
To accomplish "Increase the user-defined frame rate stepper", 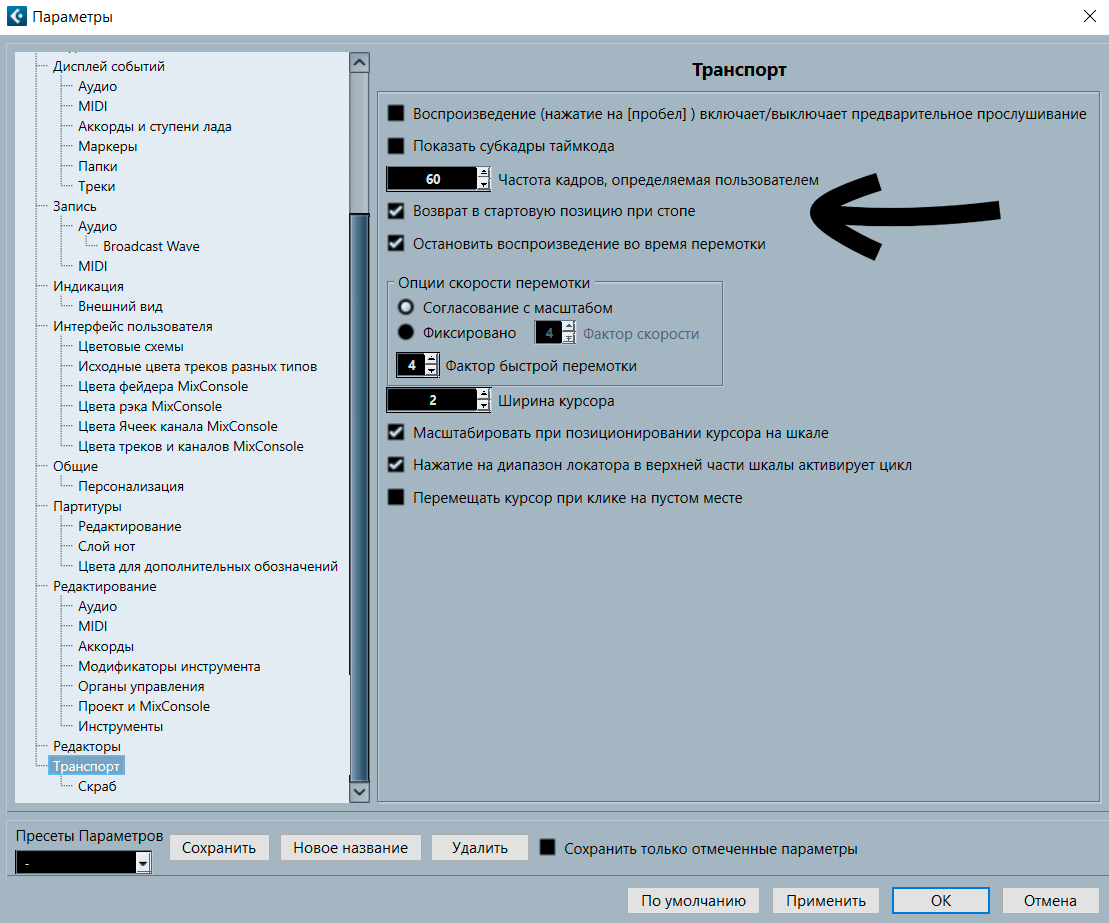I will pyautogui.click(x=483, y=175).
